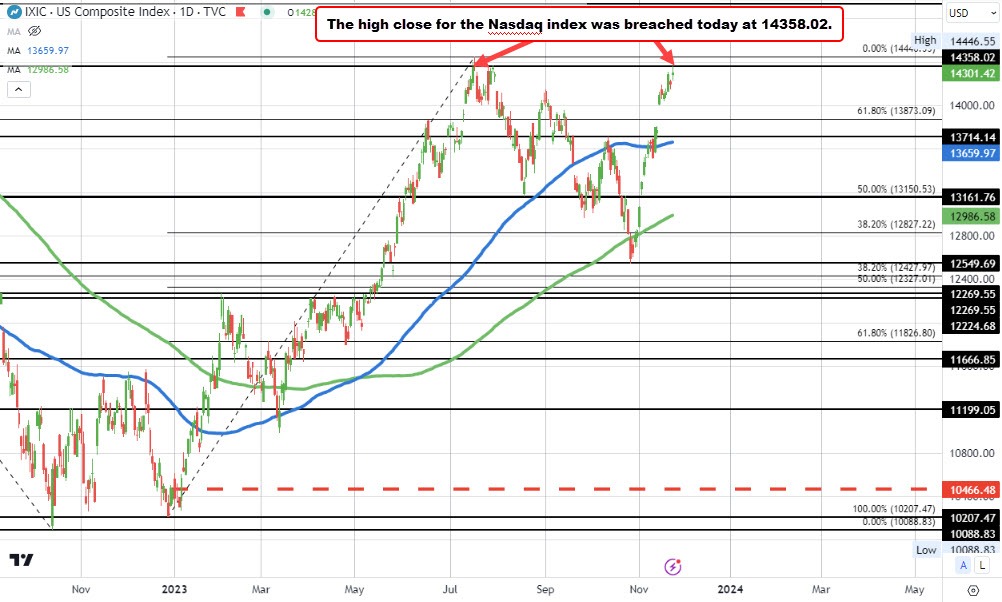The height and width of the screenshot is (602, 1002).
Task: Click the 38.20% (12827.22) Fibonacci label
Action: coord(896,224)
